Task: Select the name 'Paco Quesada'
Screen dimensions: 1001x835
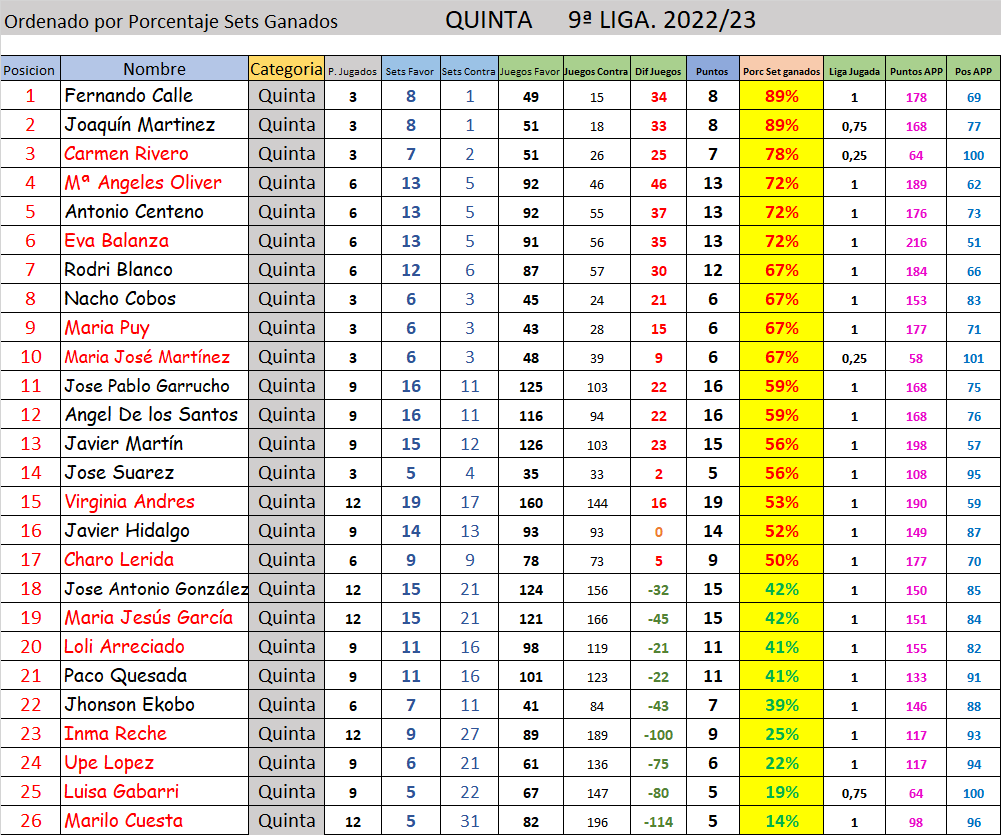Action: pyautogui.click(x=126, y=675)
